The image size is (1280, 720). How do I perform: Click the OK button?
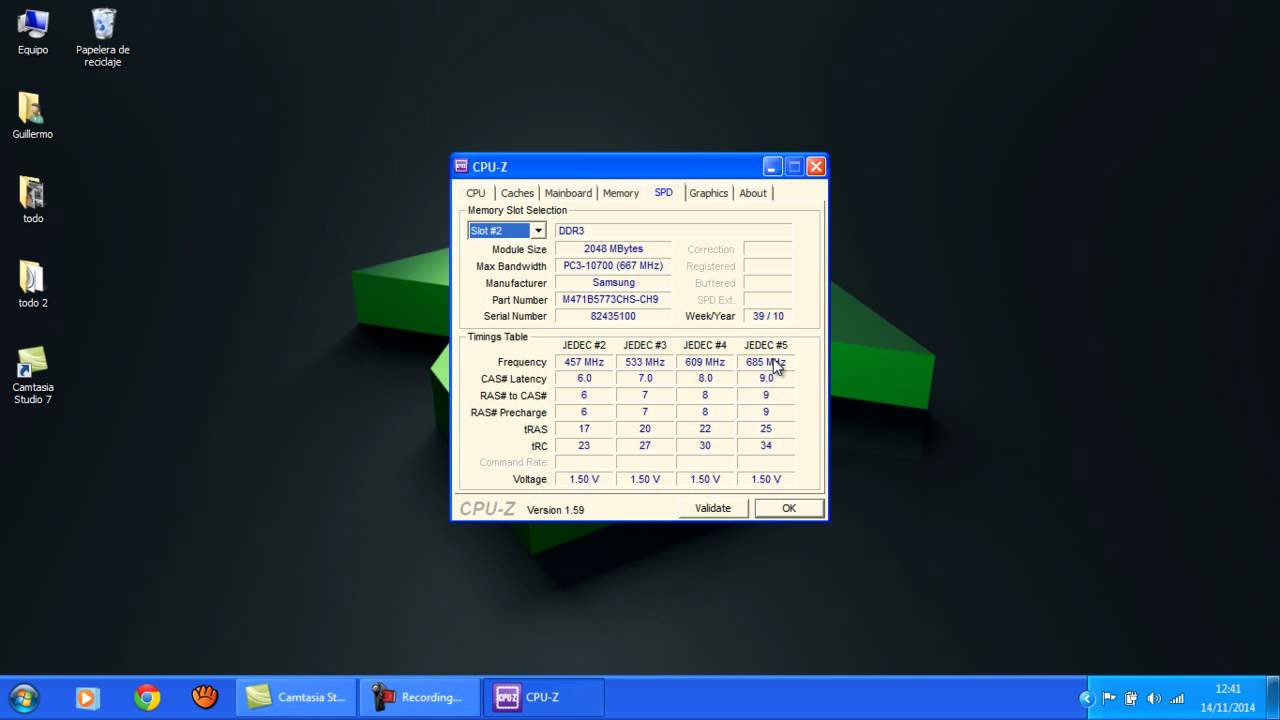point(789,508)
